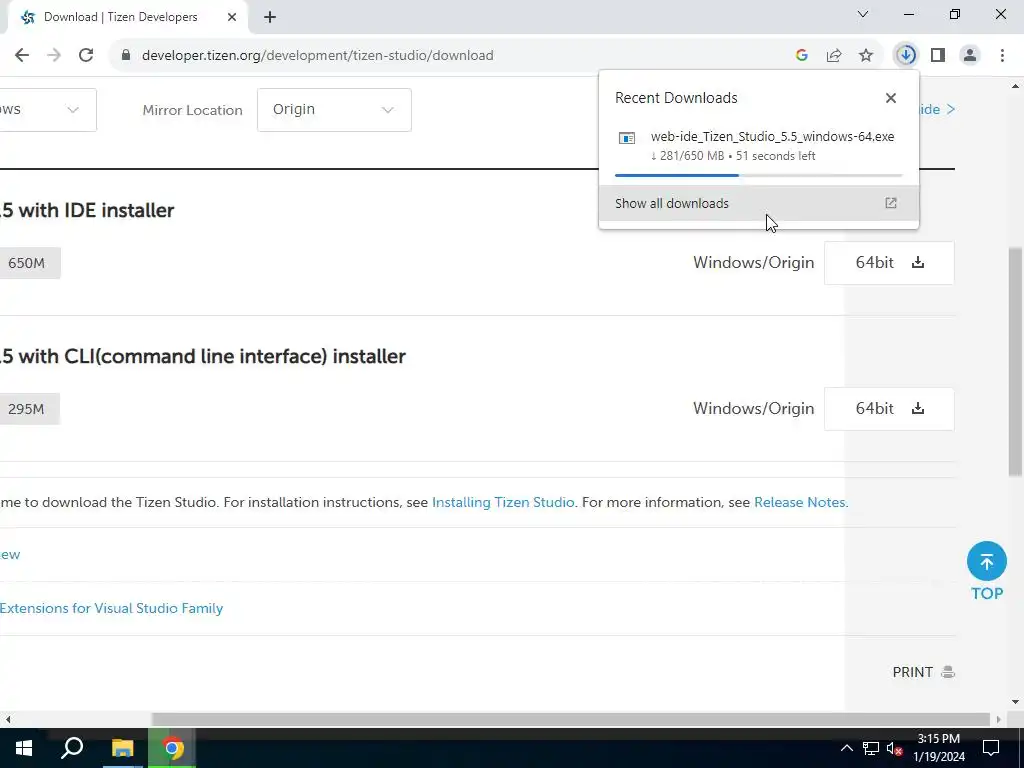The height and width of the screenshot is (768, 1024).
Task: Open the Release Notes link
Action: (x=801, y=502)
